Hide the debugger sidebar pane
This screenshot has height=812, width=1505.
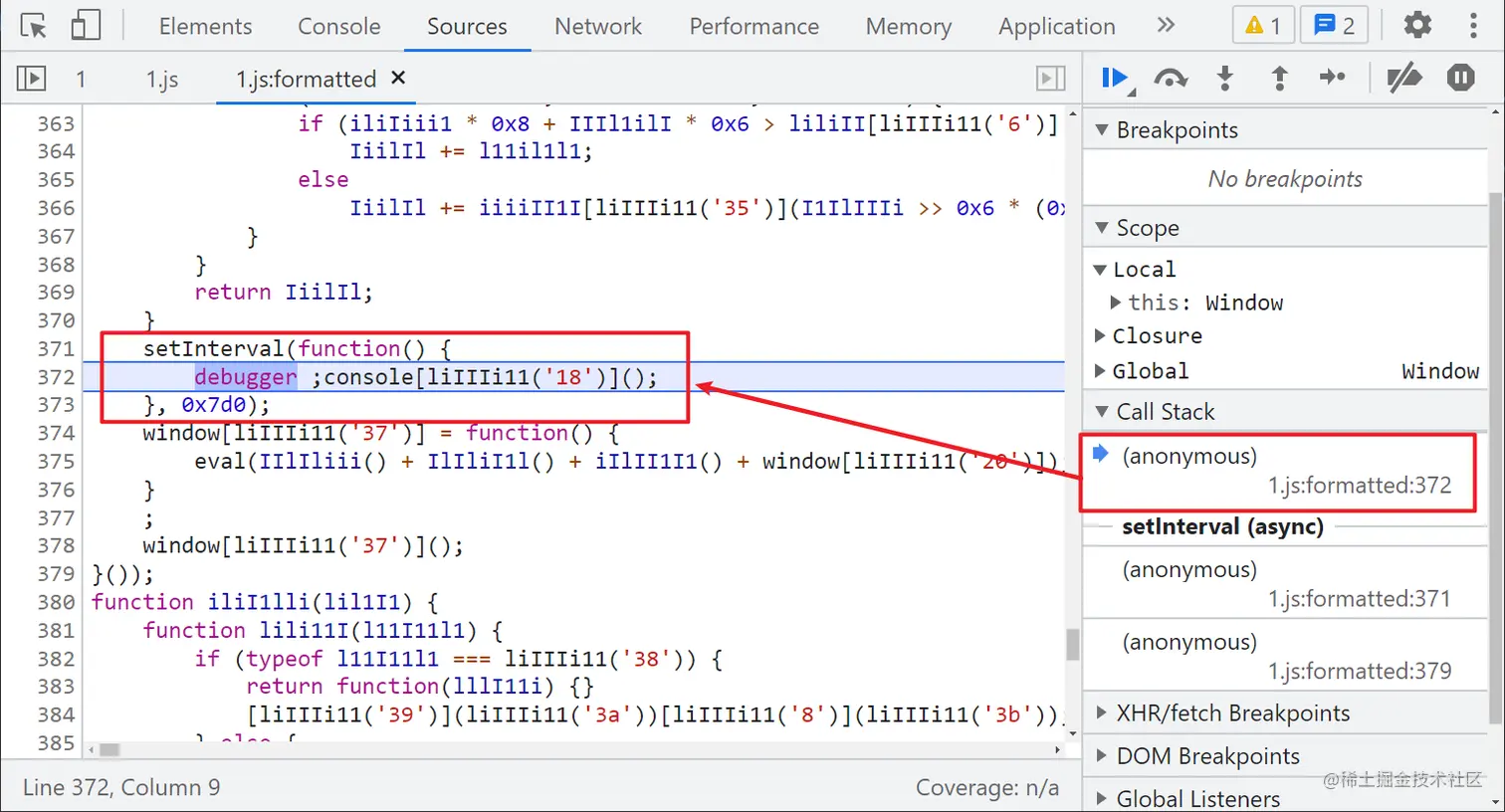click(1050, 78)
